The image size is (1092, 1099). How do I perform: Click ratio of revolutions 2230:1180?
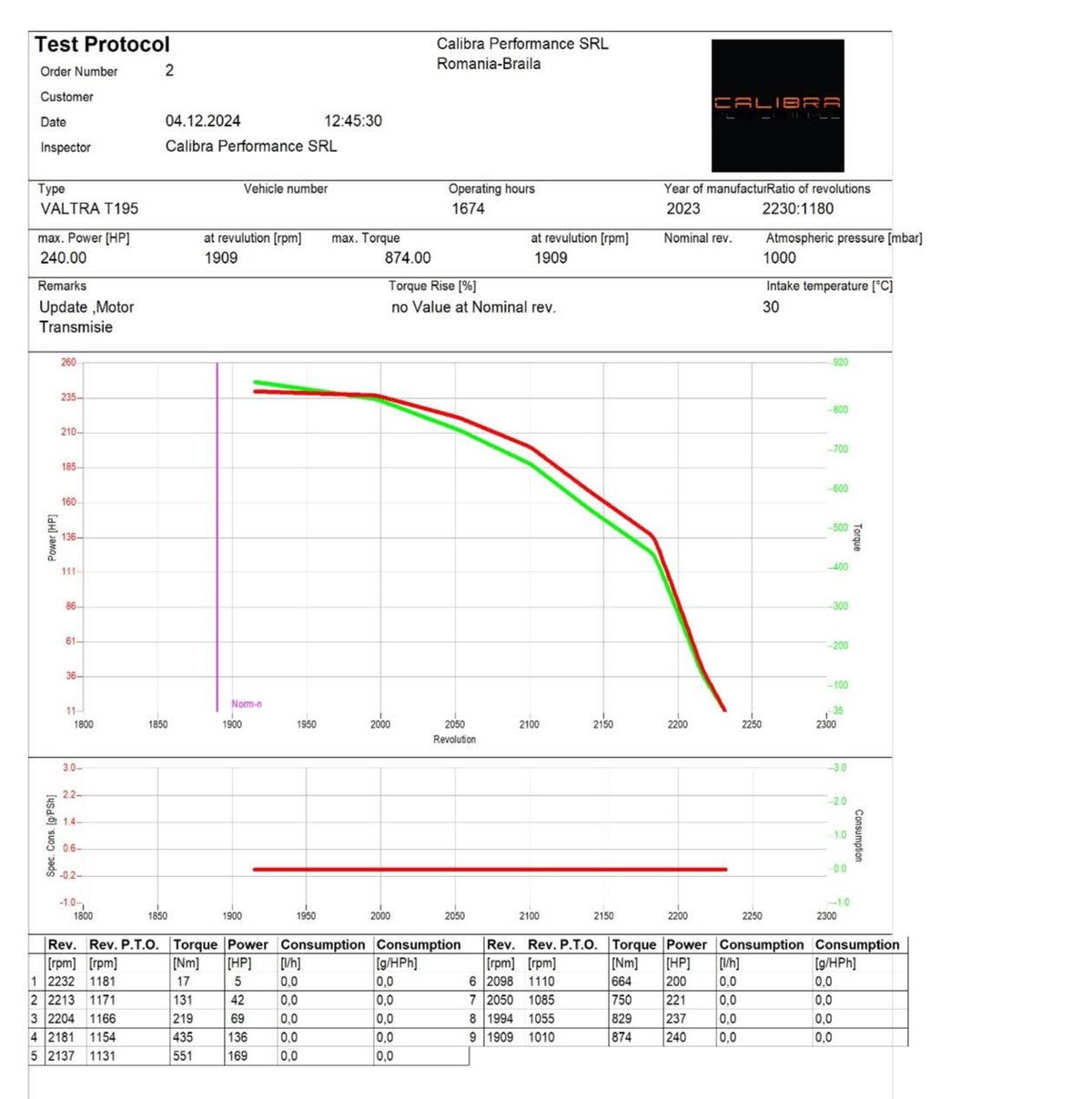[798, 208]
